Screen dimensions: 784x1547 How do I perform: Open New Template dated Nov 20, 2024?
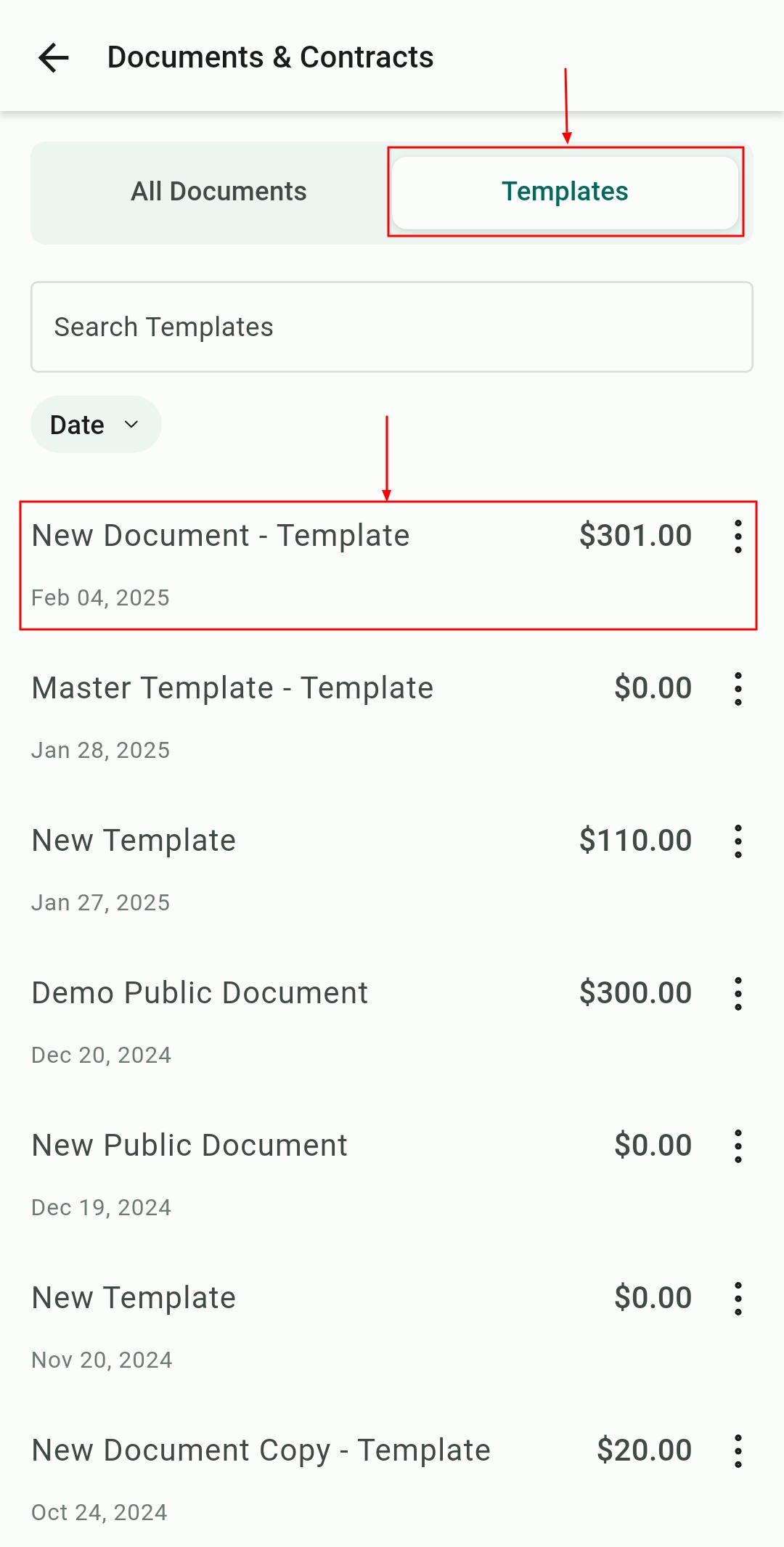[134, 1299]
